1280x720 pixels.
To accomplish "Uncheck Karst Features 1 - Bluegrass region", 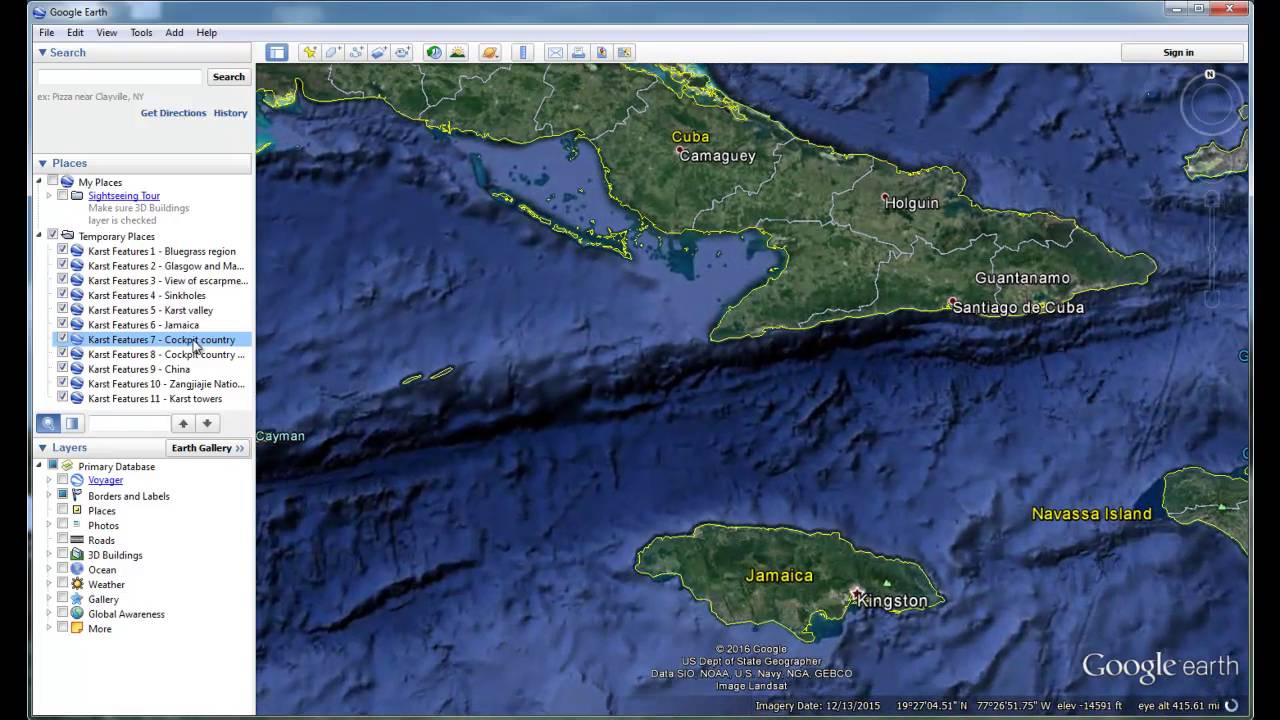I will point(63,251).
